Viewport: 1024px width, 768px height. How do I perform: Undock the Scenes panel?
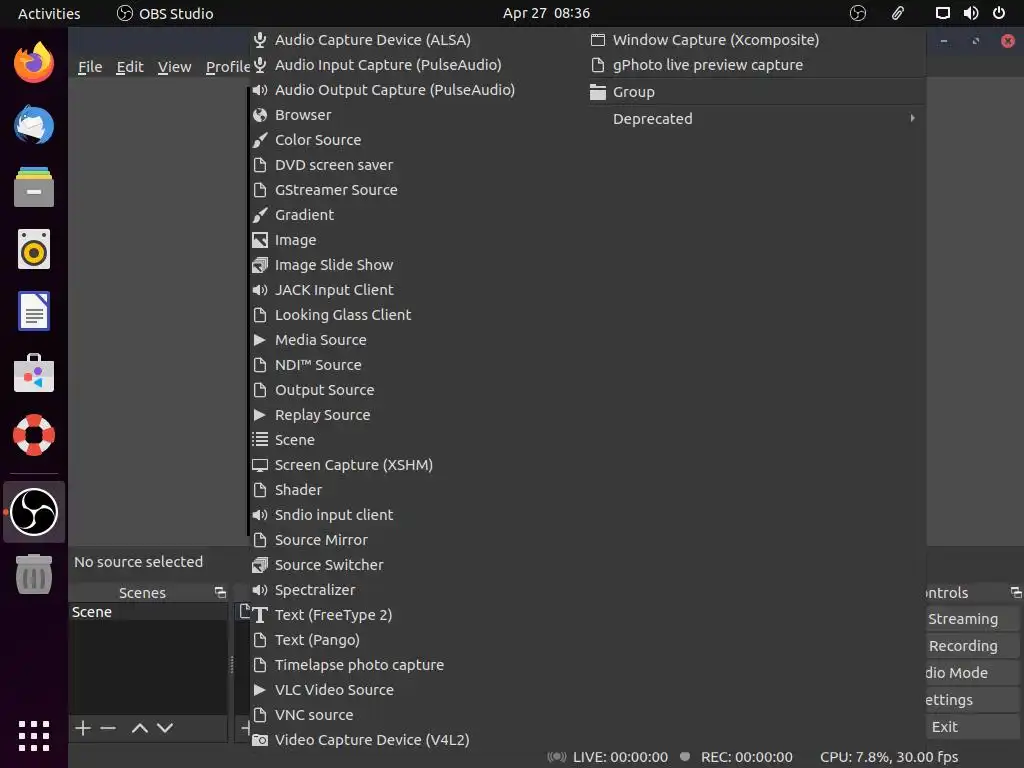click(x=220, y=592)
